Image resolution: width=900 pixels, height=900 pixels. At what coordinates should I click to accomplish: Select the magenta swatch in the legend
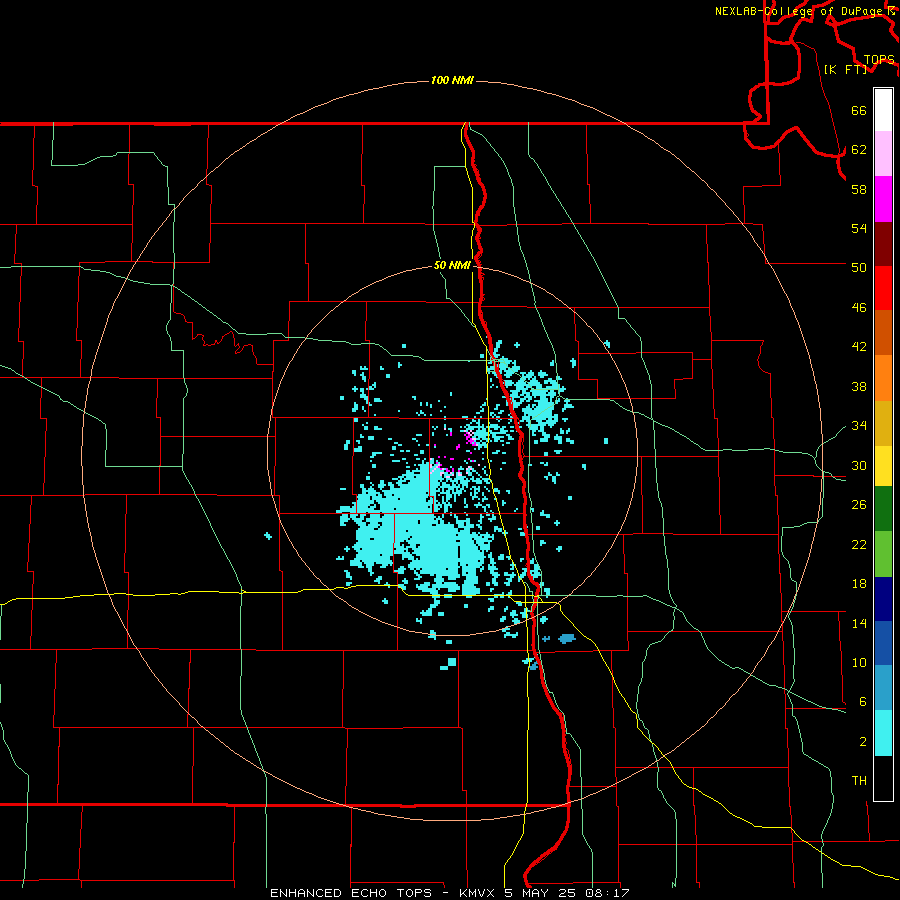[883, 199]
